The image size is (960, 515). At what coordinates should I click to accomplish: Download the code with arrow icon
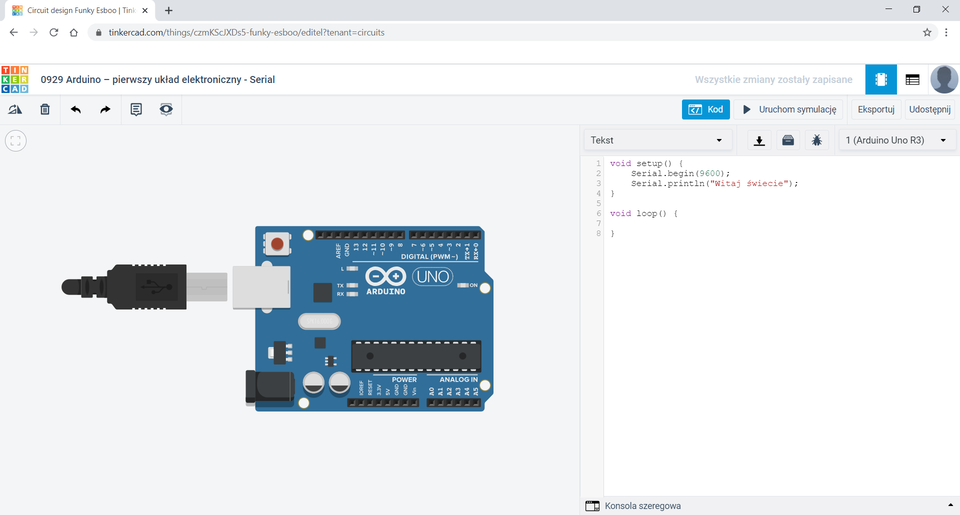[x=759, y=141]
